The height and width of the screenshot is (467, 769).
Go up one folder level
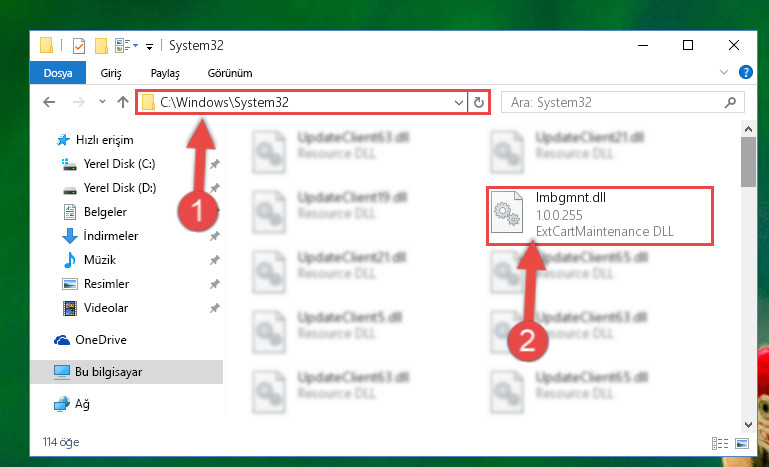(x=123, y=102)
